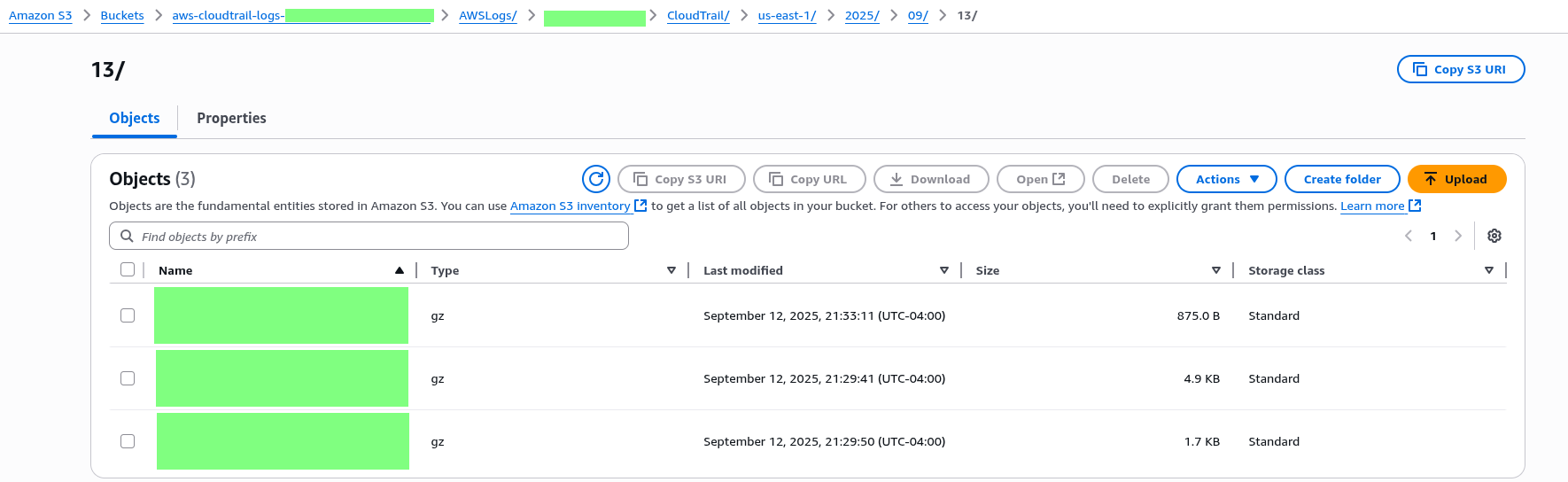Toggle the select all objects checkbox
Image resolution: width=1568 pixels, height=482 pixels.
click(x=128, y=269)
